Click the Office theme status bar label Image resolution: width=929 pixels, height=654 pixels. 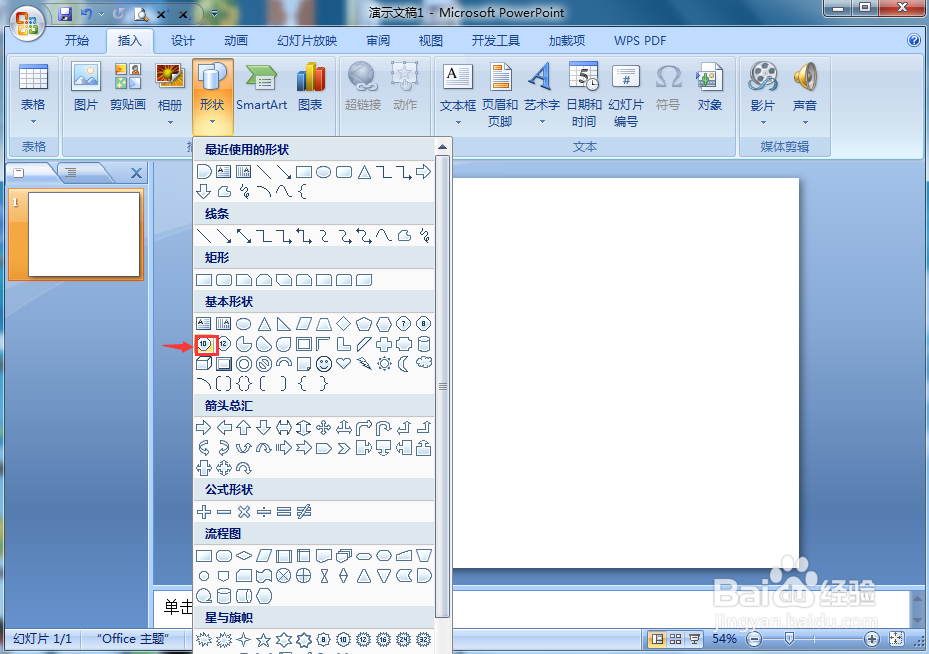click(133, 639)
